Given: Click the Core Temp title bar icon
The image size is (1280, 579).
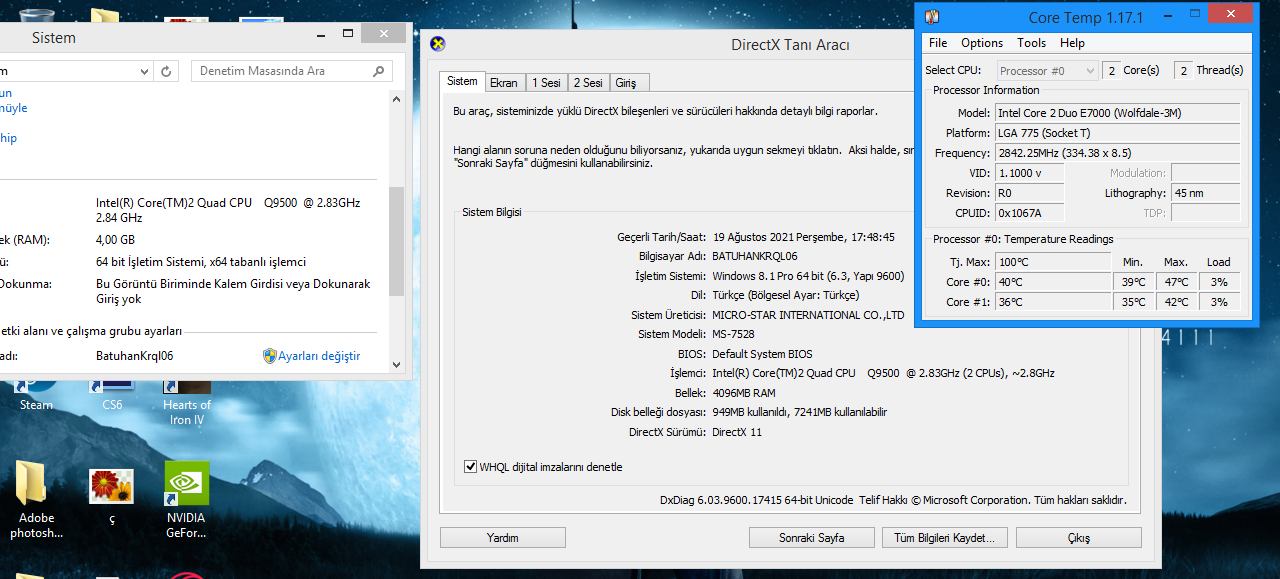Looking at the screenshot, I should point(931,17).
